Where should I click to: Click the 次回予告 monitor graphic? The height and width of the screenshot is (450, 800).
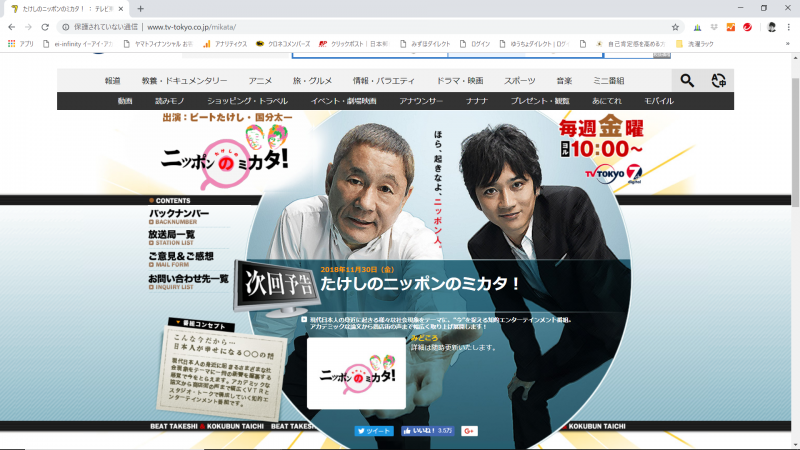tap(277, 287)
